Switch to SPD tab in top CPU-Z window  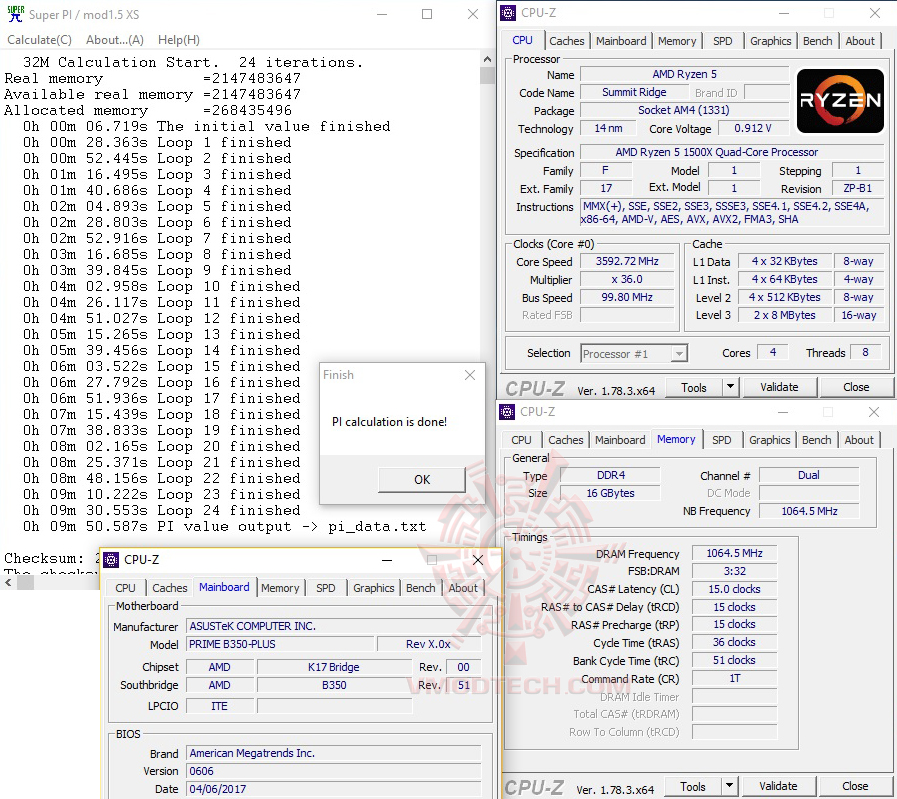723,41
